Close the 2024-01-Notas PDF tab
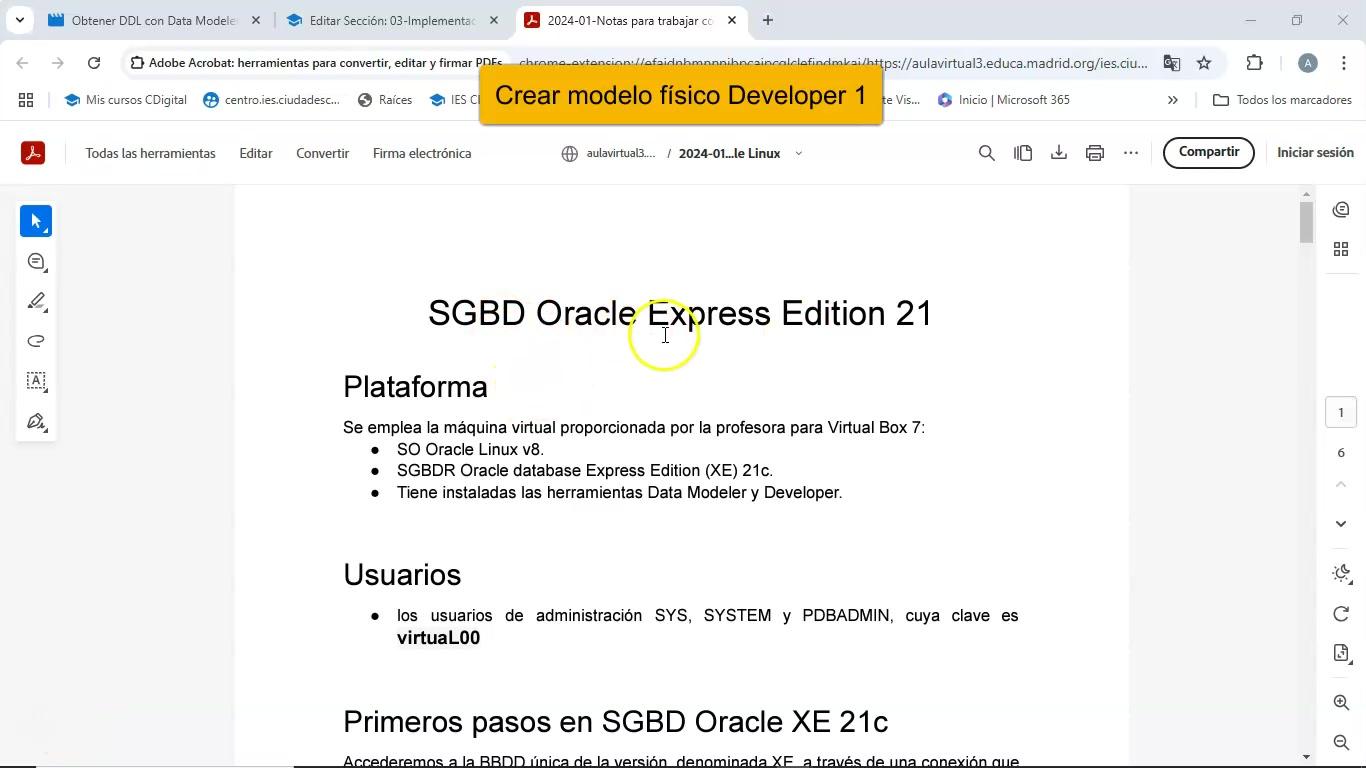The image size is (1366, 768). coord(732,20)
